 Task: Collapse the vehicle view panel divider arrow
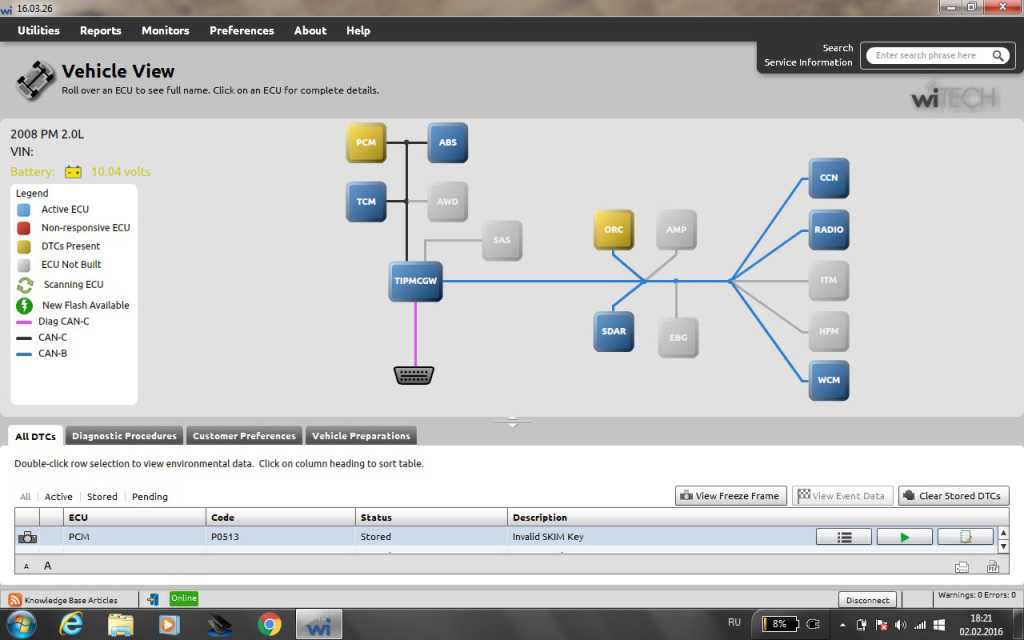(512, 423)
